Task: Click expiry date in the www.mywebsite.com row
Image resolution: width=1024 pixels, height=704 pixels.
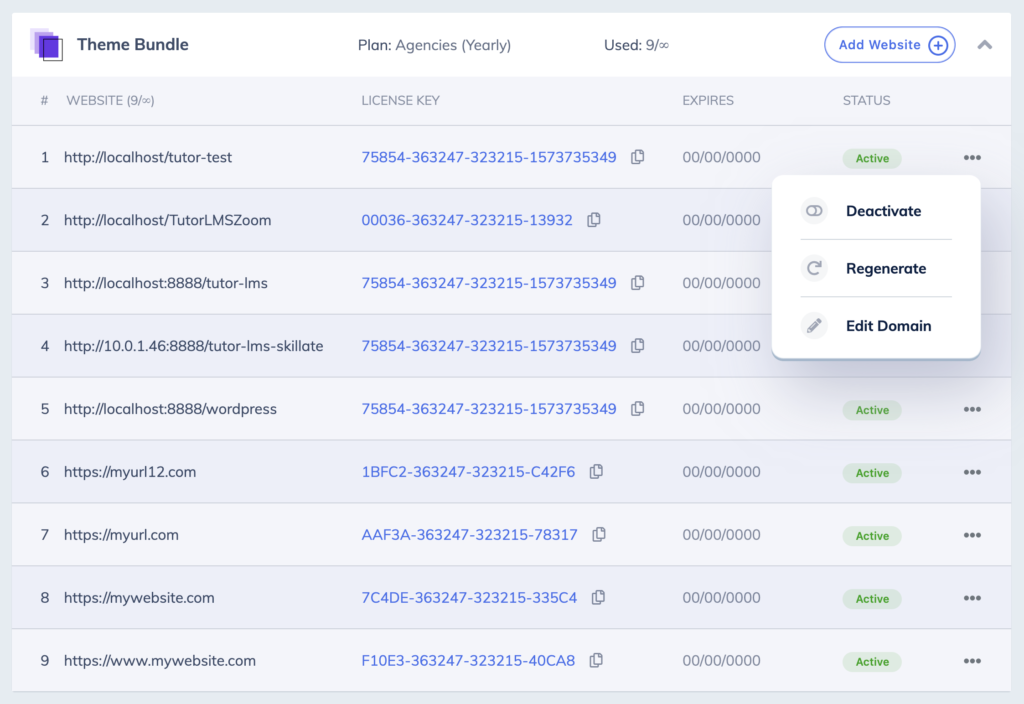Action: click(x=721, y=660)
